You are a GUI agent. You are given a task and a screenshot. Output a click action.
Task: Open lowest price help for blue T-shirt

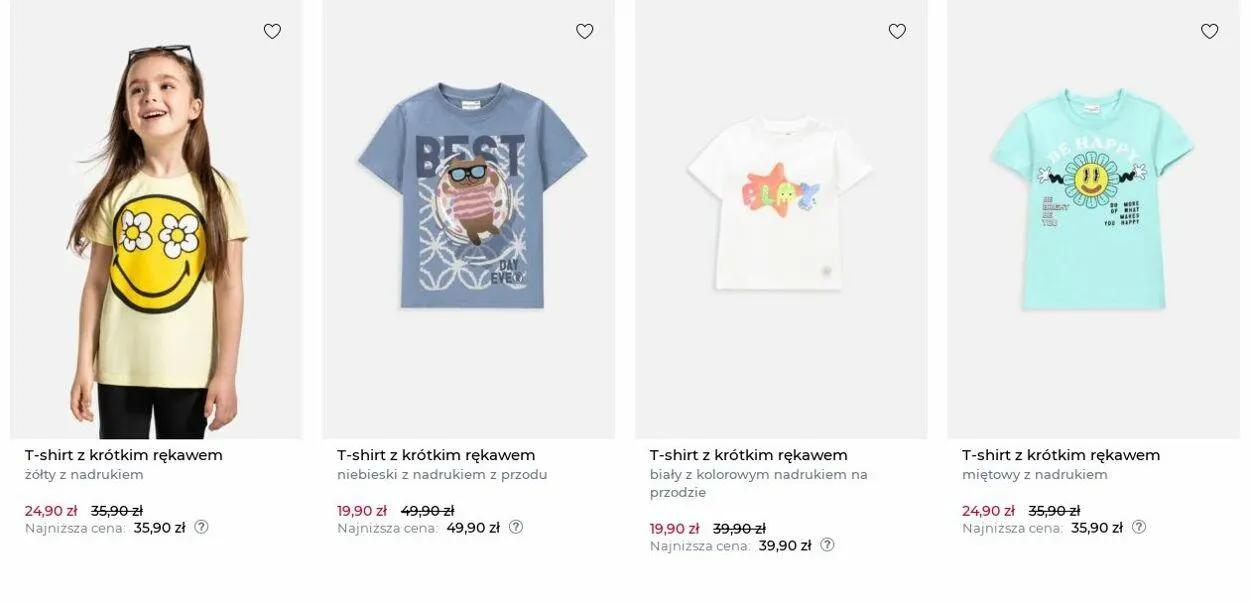coord(516,527)
